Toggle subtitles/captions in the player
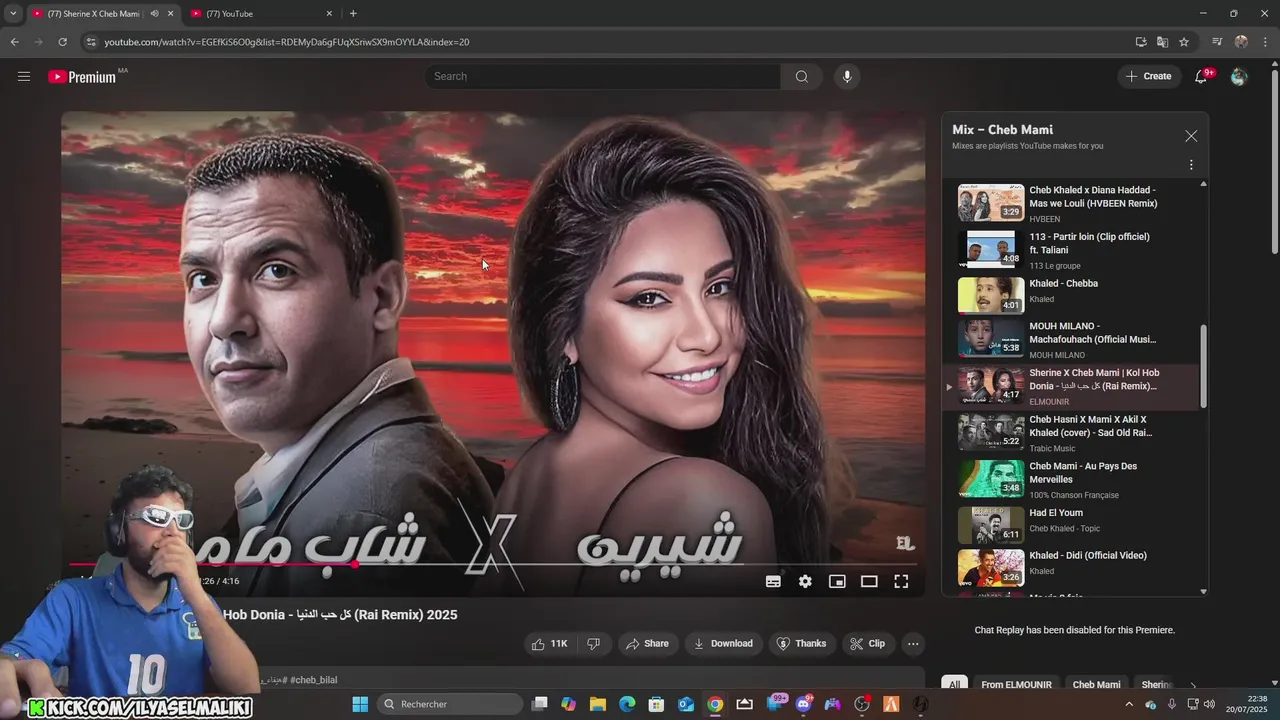Image resolution: width=1280 pixels, height=720 pixels. point(773,581)
